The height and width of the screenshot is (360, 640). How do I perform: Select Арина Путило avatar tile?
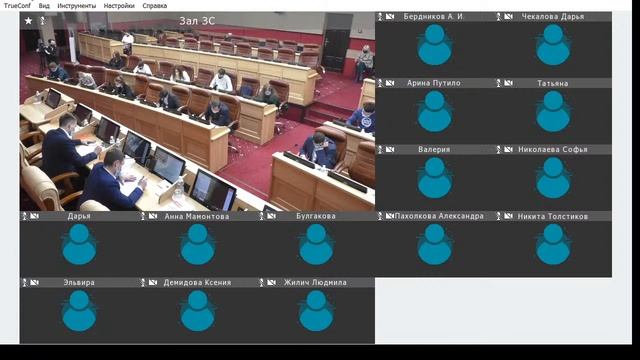pyautogui.click(x=434, y=111)
